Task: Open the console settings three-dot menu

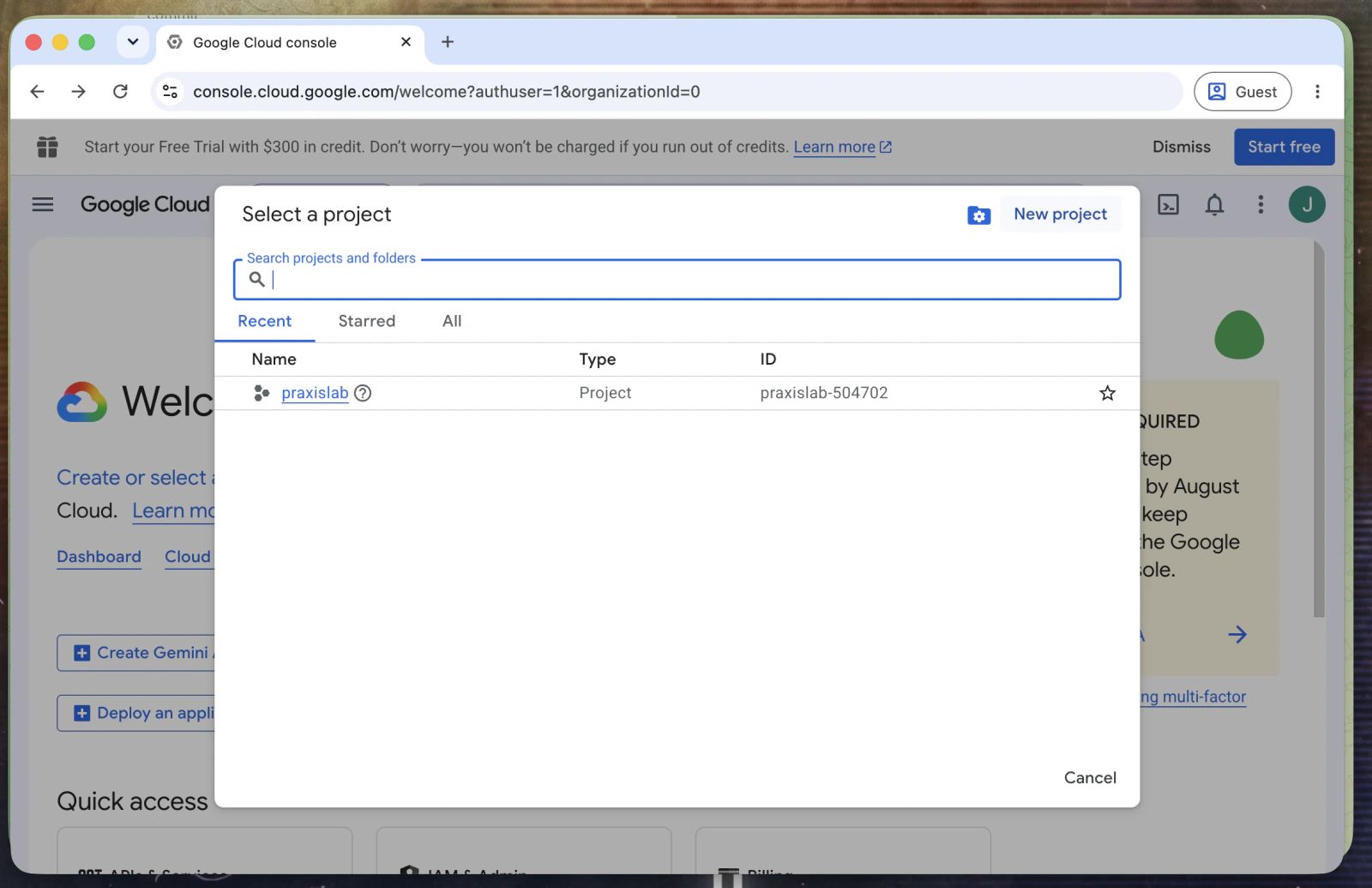Action: tap(1261, 204)
